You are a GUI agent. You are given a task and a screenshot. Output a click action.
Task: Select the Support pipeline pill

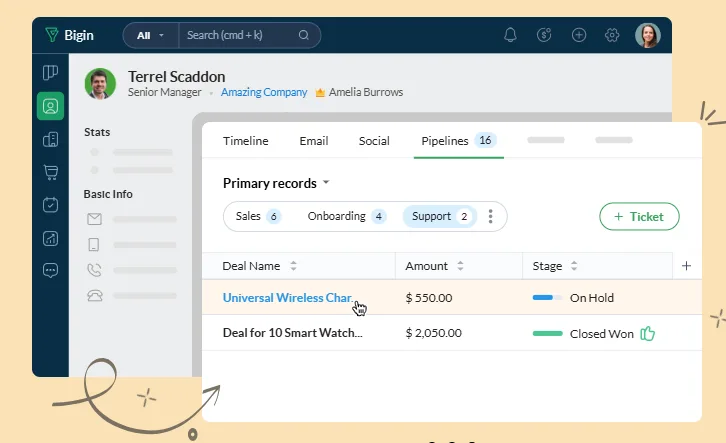[439, 216]
